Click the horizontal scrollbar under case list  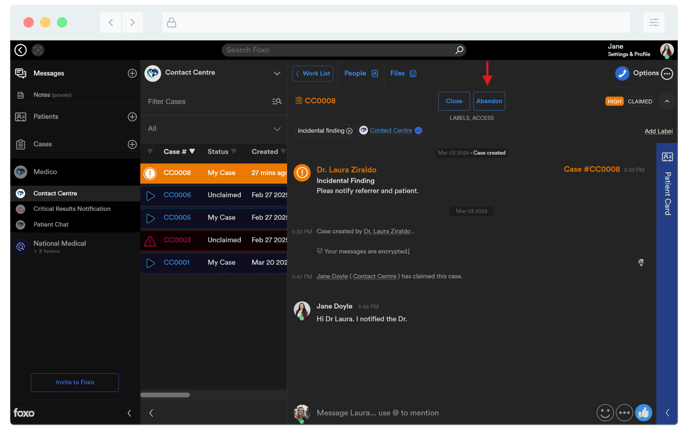click(x=165, y=395)
